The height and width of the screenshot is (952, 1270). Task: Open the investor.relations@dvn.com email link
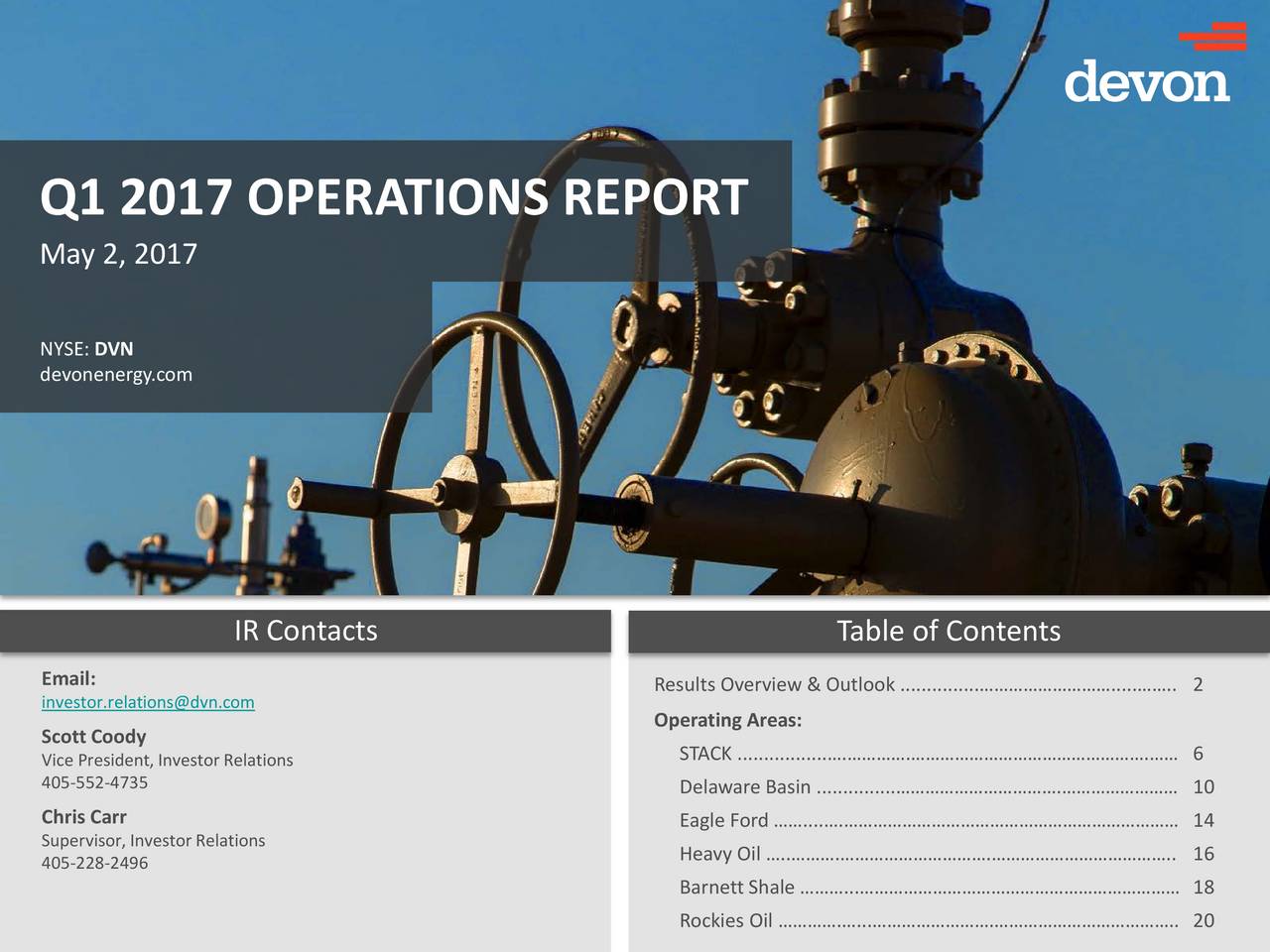(x=148, y=702)
